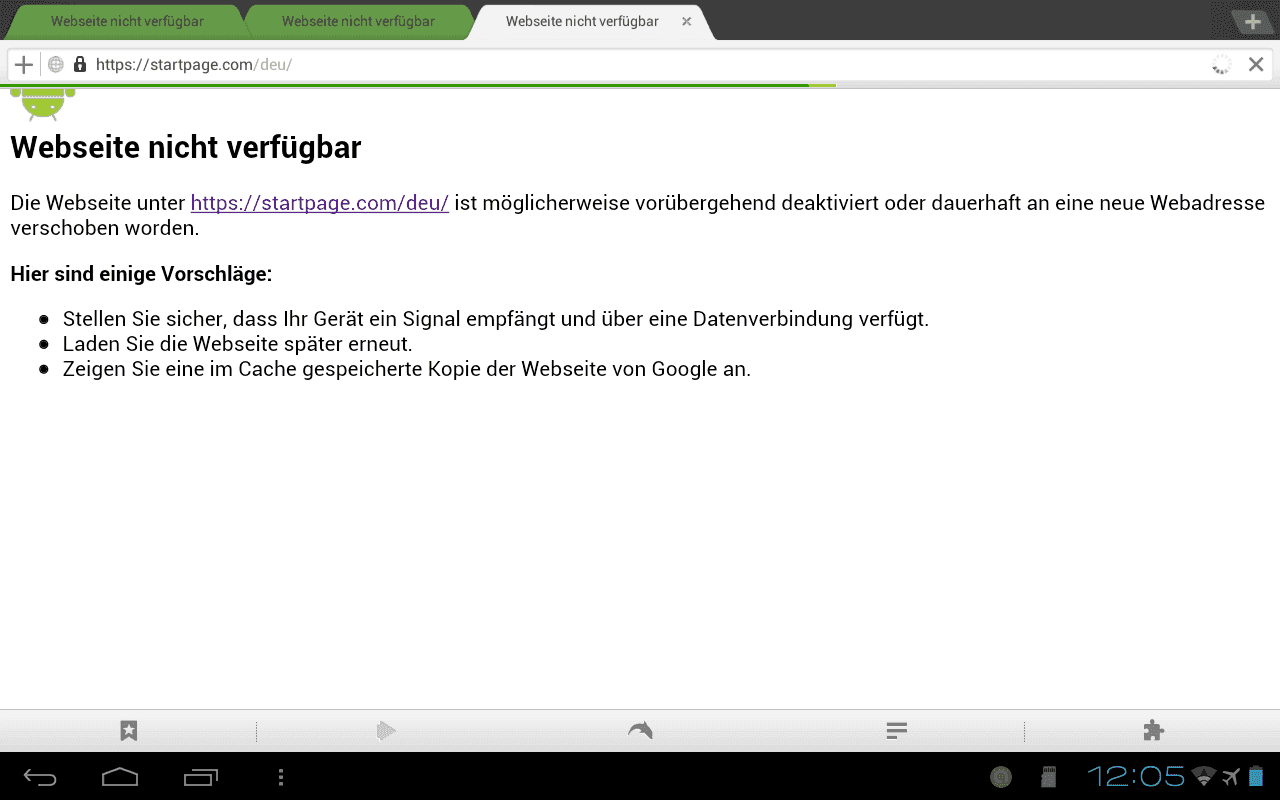Open the https://startpage.com/deu/ hyperlink
This screenshot has height=800, width=1280.
point(320,203)
